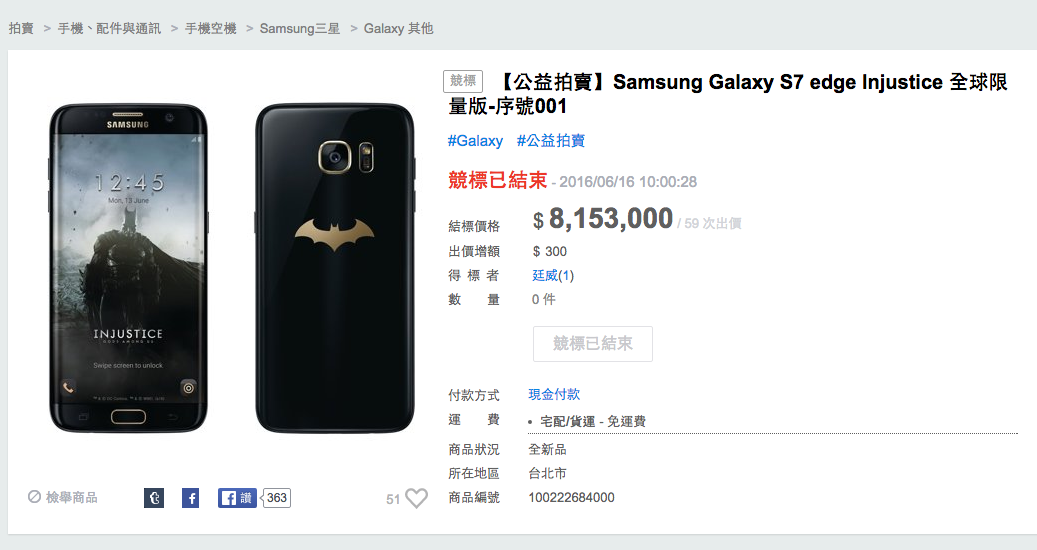The height and width of the screenshot is (550, 1037).
Task: Click the Plurk share icon
Action: point(154,498)
